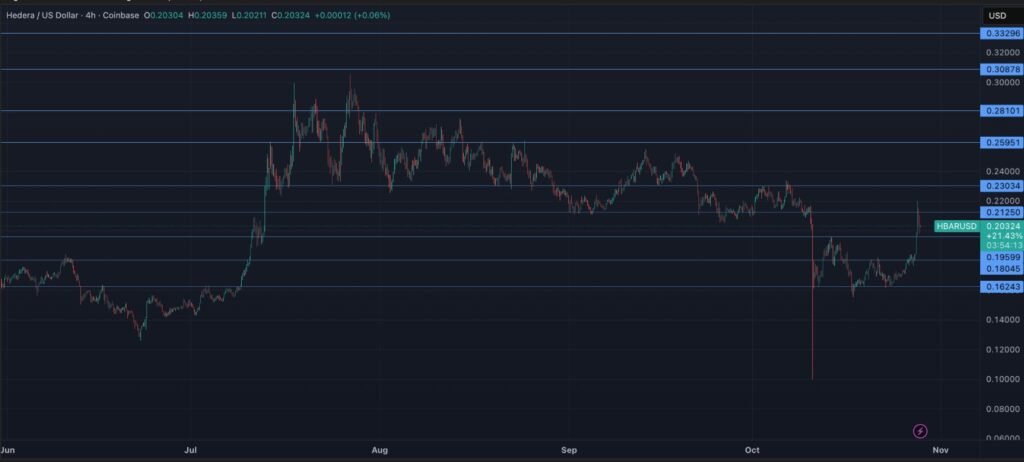Click the Aug label on time axis

click(379, 451)
